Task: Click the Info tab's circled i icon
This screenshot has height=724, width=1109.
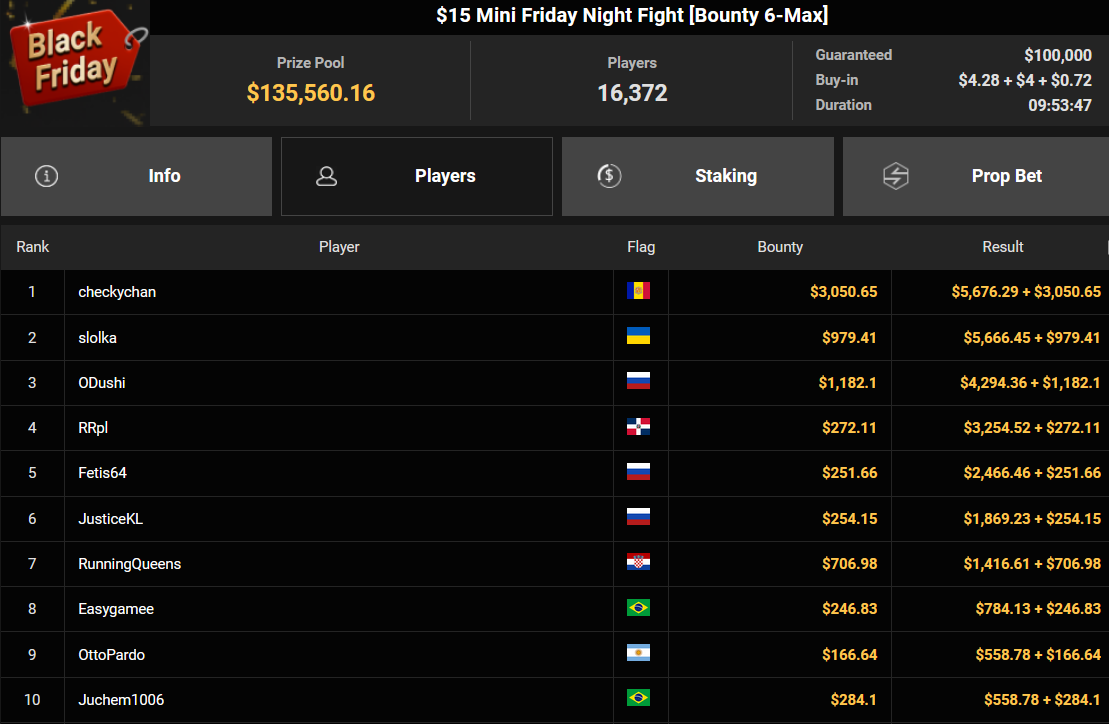Action: coord(46,176)
